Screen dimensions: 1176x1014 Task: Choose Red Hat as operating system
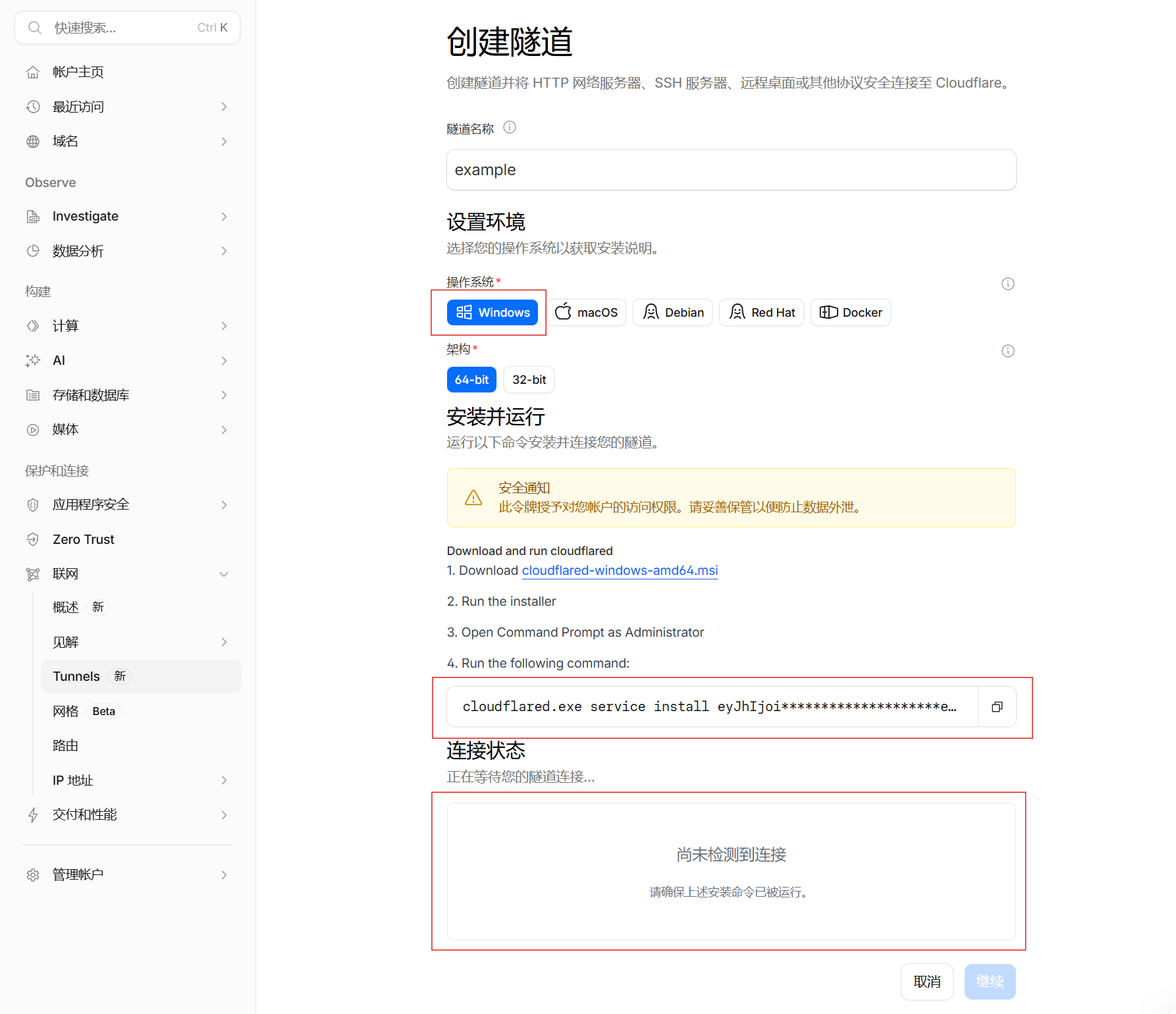[762, 313]
